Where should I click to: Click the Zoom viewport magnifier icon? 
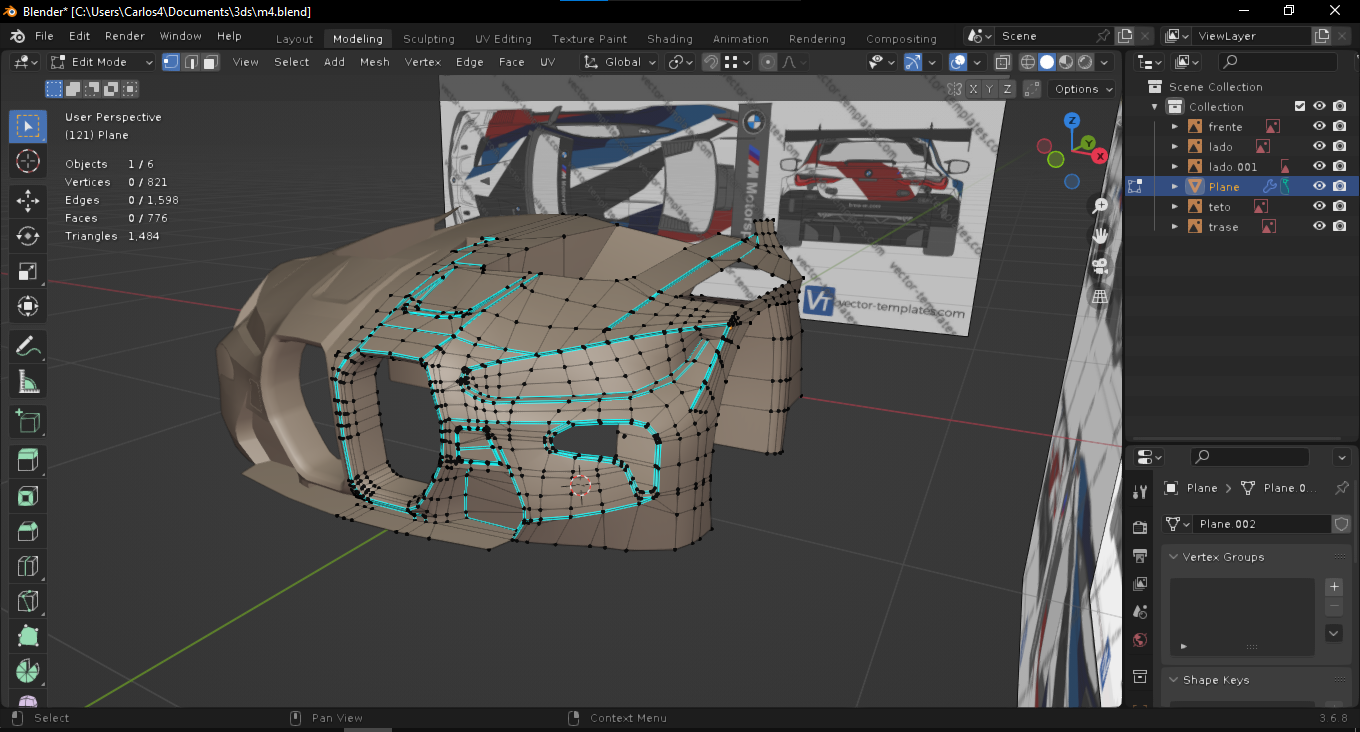pos(1100,205)
